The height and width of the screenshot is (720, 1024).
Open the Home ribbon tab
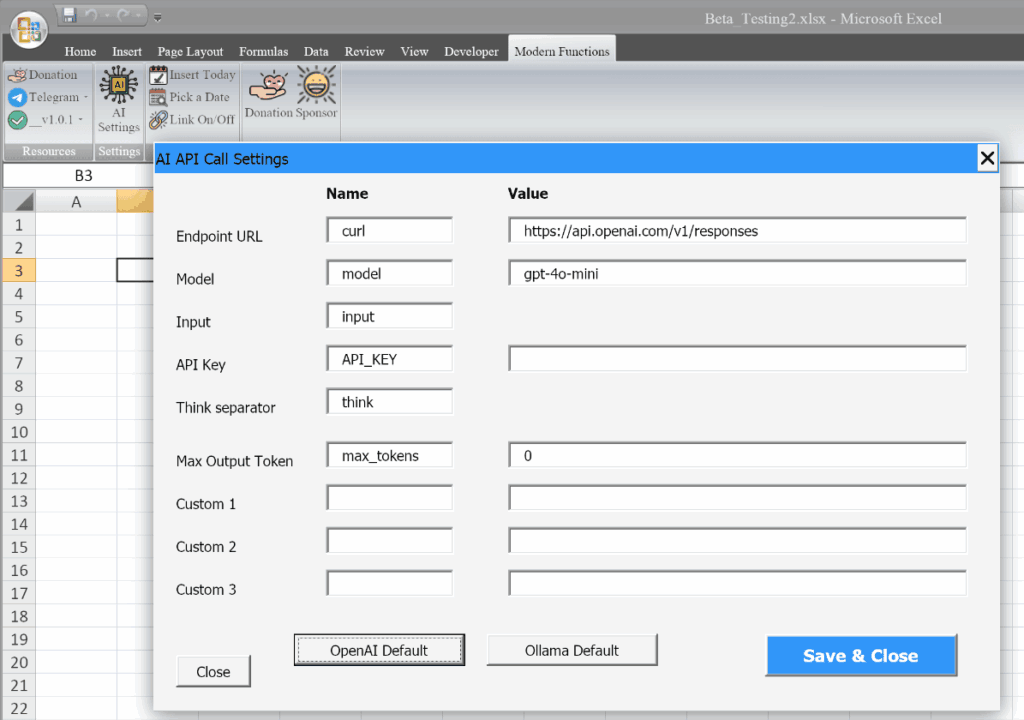point(80,52)
